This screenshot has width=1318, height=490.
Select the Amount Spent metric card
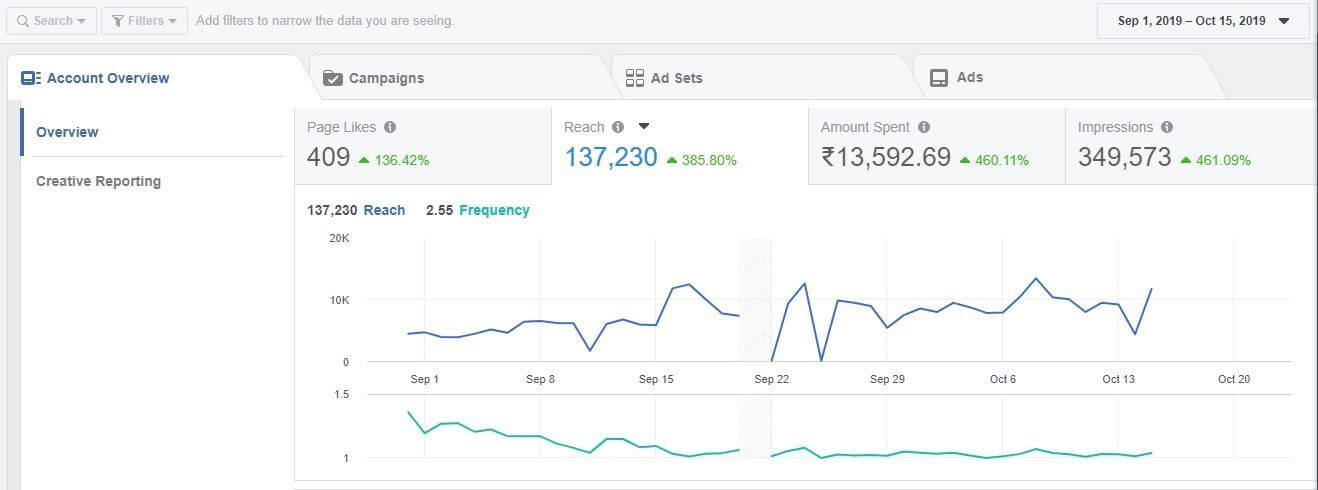(937, 146)
